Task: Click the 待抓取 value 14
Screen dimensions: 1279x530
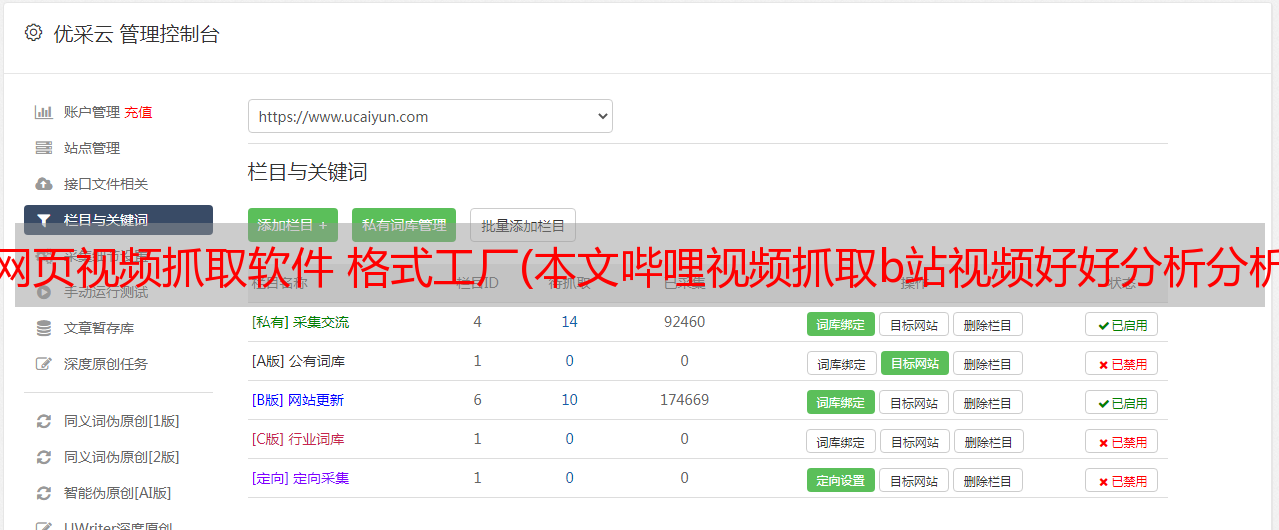Action: (569, 322)
